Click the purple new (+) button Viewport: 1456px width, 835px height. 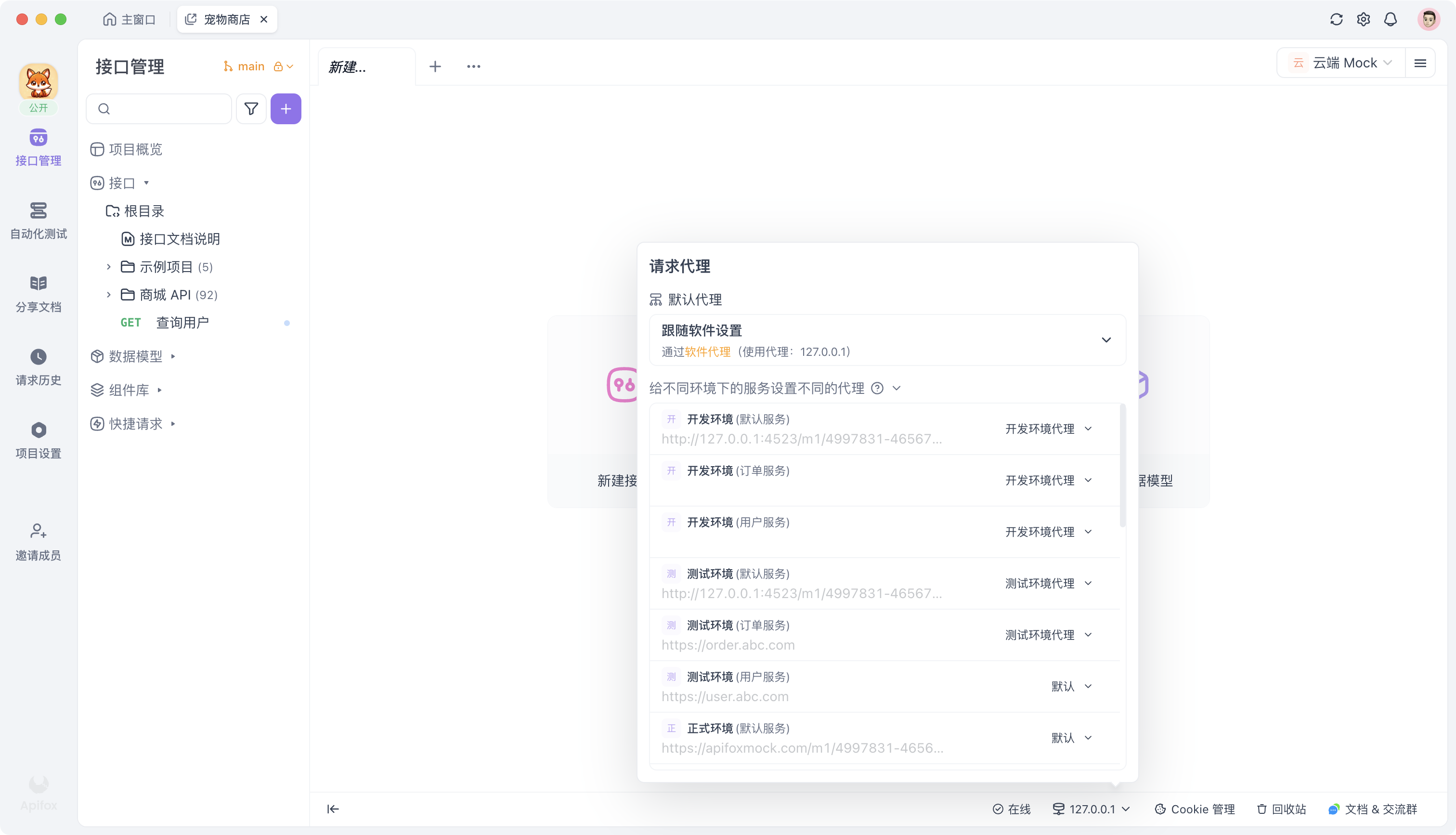point(286,108)
